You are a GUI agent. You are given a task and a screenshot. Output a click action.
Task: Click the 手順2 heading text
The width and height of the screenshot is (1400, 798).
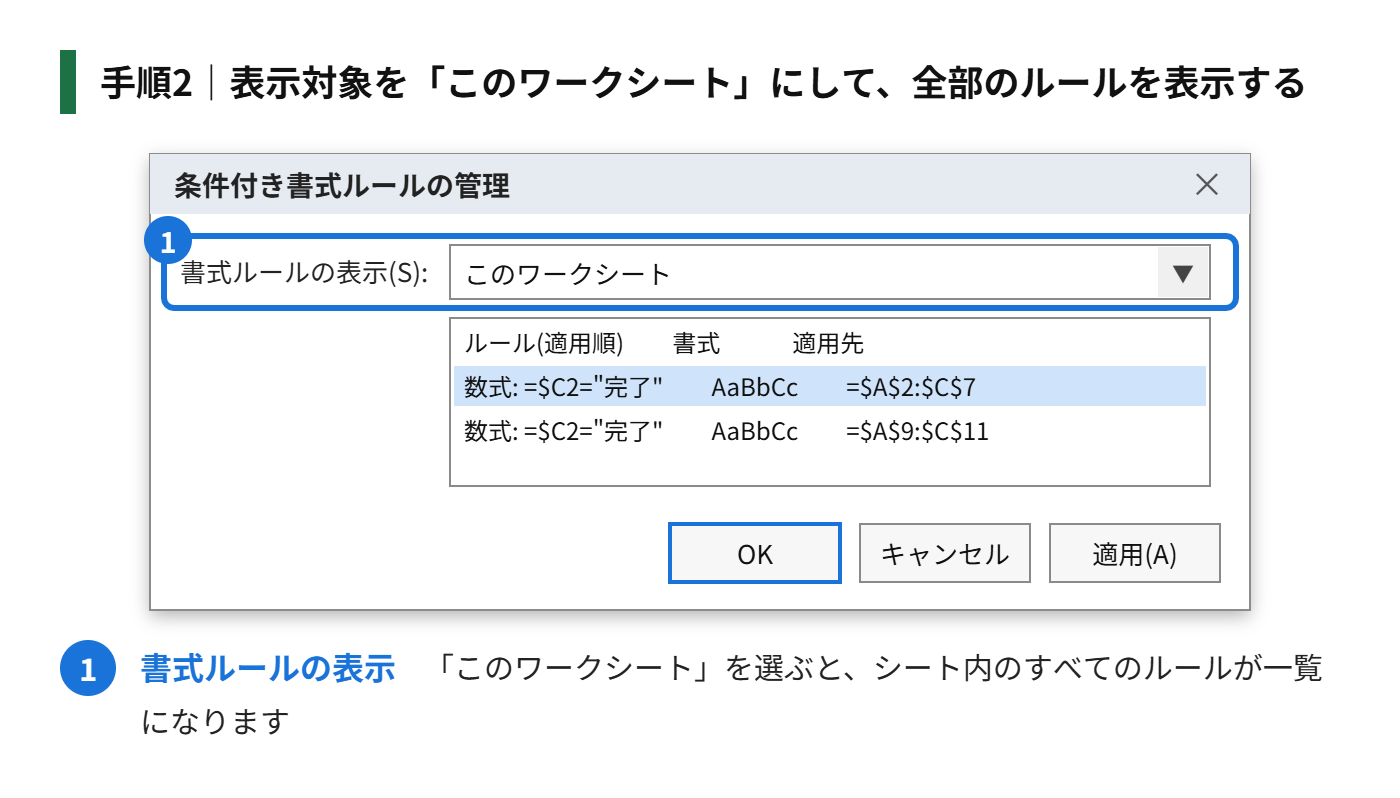pos(146,83)
